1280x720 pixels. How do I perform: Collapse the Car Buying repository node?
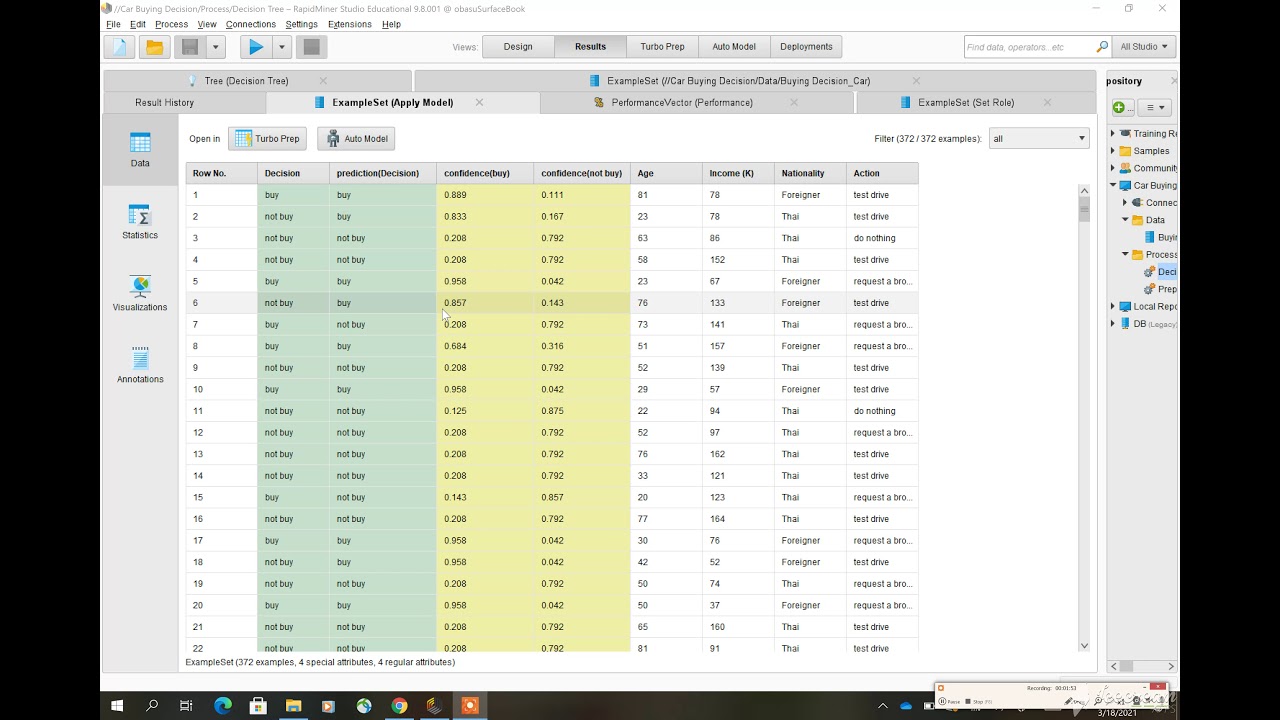point(1113,185)
